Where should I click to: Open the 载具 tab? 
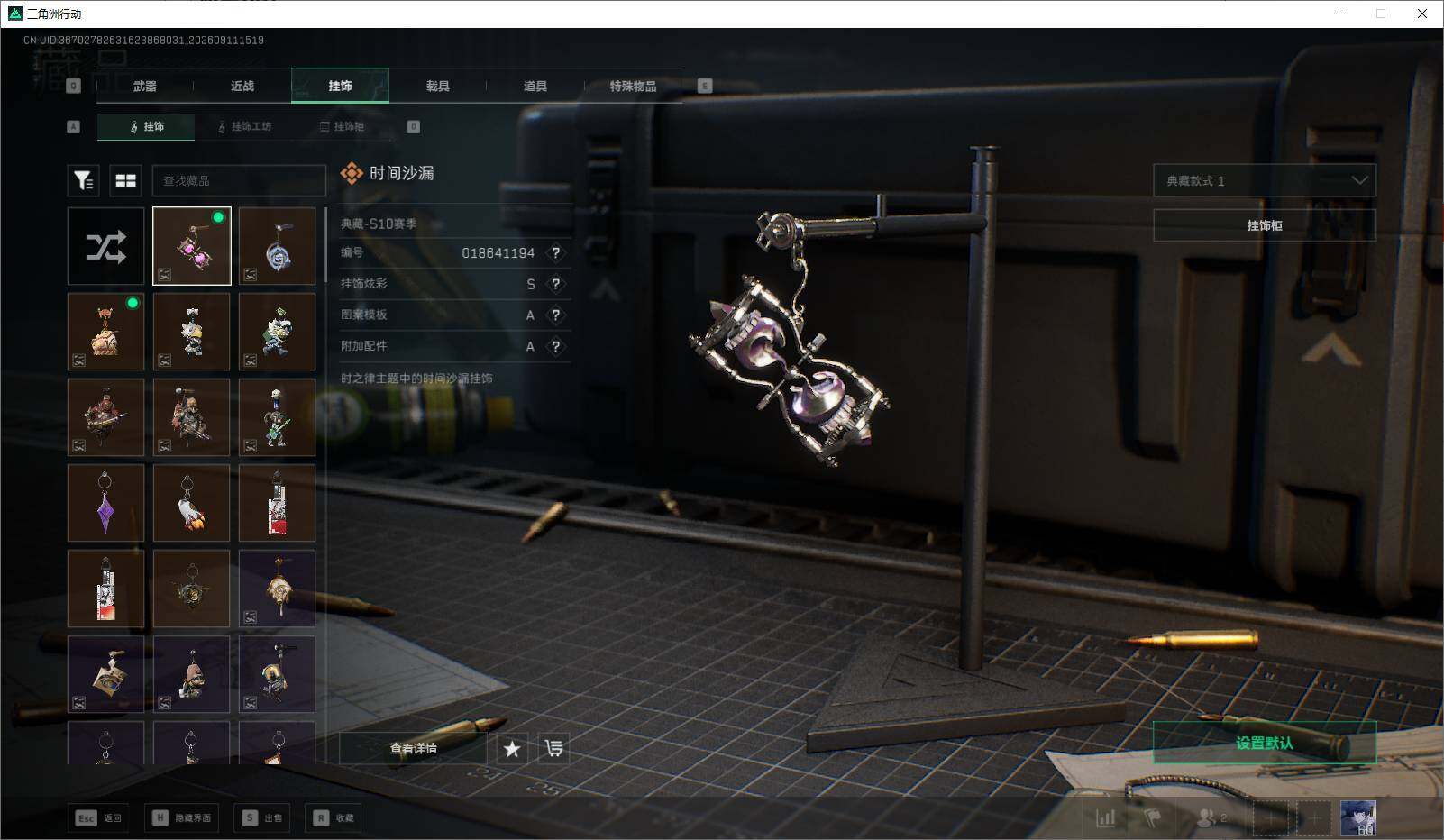pos(438,86)
